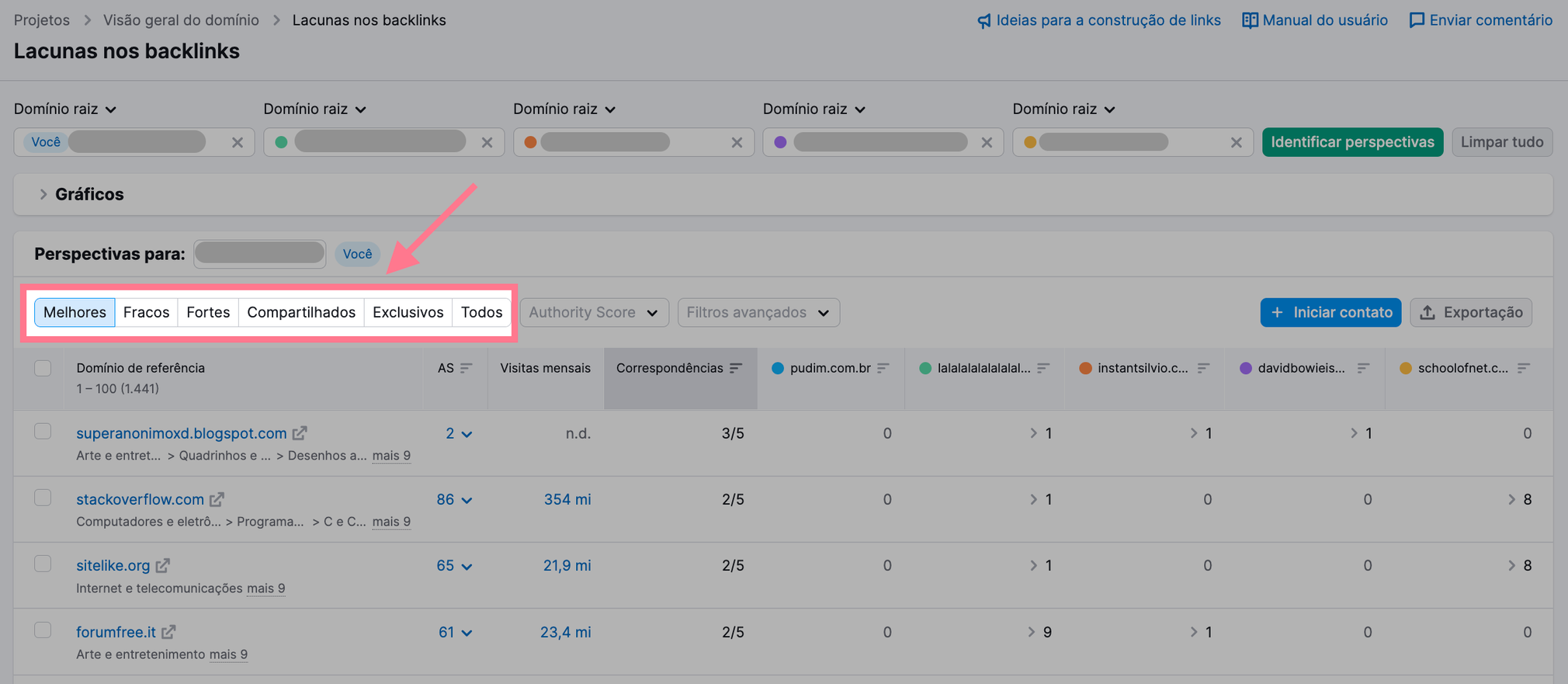Check the stackoverflow.com row checkbox
The height and width of the screenshot is (684, 1568).
click(43, 497)
